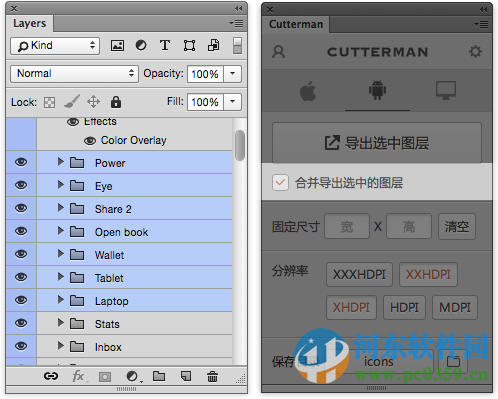498x399 pixels.
Task: Filter layers by pixel image kind
Action: 117,45
